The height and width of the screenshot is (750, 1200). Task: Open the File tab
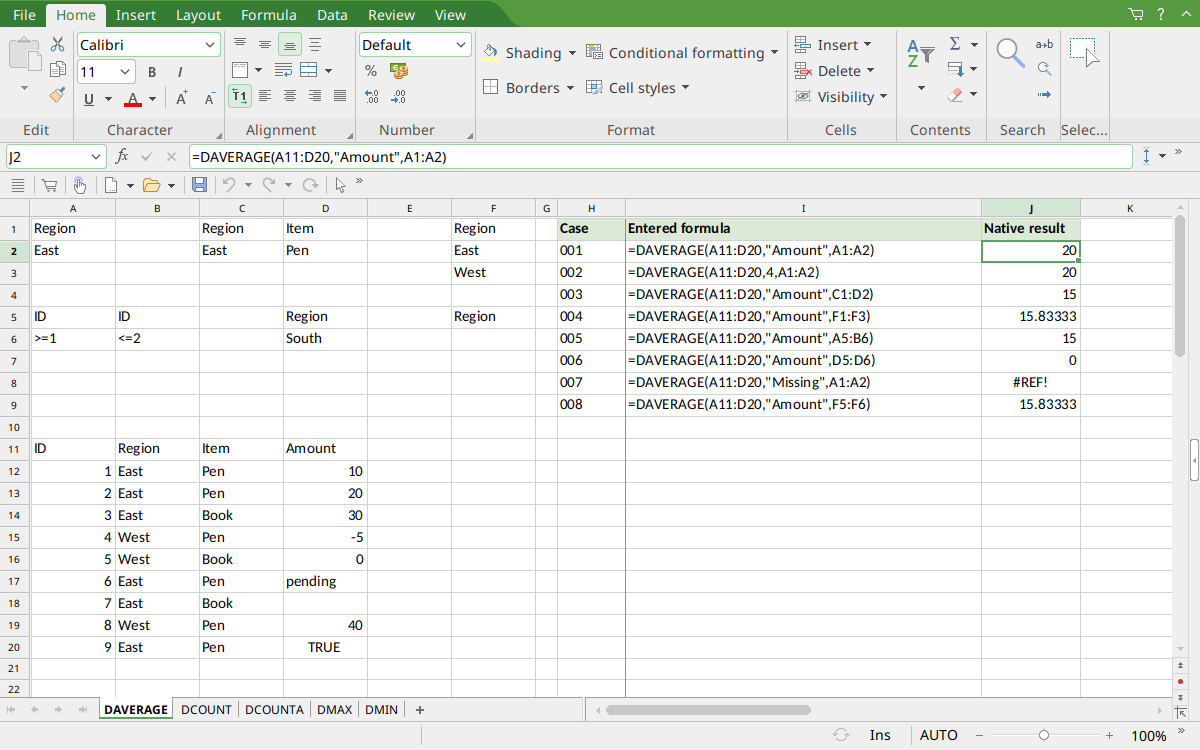(24, 15)
